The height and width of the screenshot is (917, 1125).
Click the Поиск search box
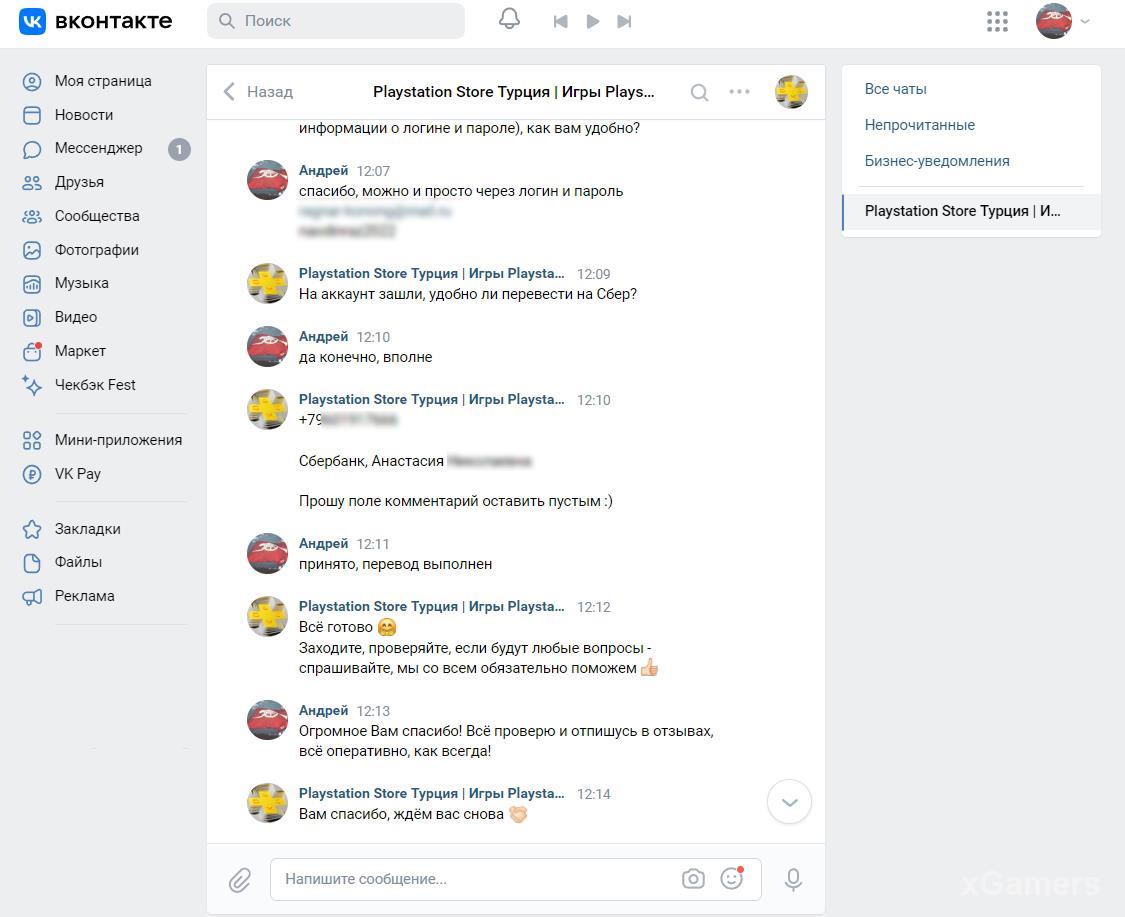pyautogui.click(x=336, y=21)
